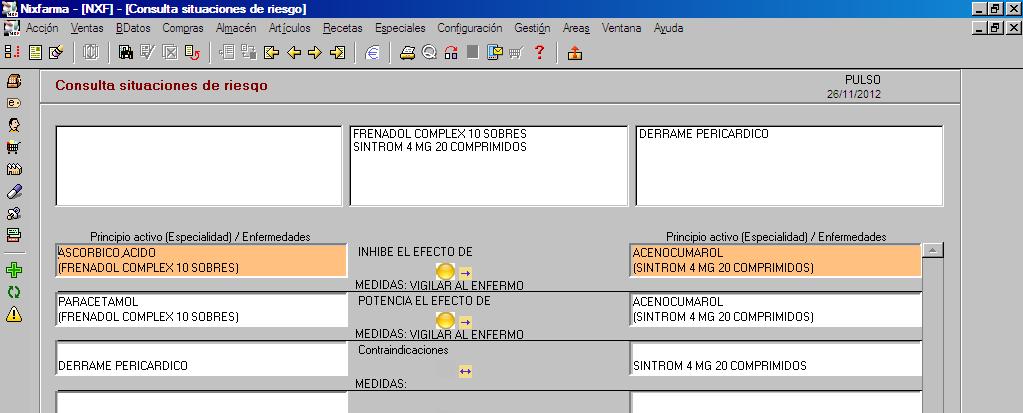Click FRENADOL COMPLEX 10 SOBRES in medications box
Image resolution: width=1023 pixels, height=413 pixels.
(440, 134)
